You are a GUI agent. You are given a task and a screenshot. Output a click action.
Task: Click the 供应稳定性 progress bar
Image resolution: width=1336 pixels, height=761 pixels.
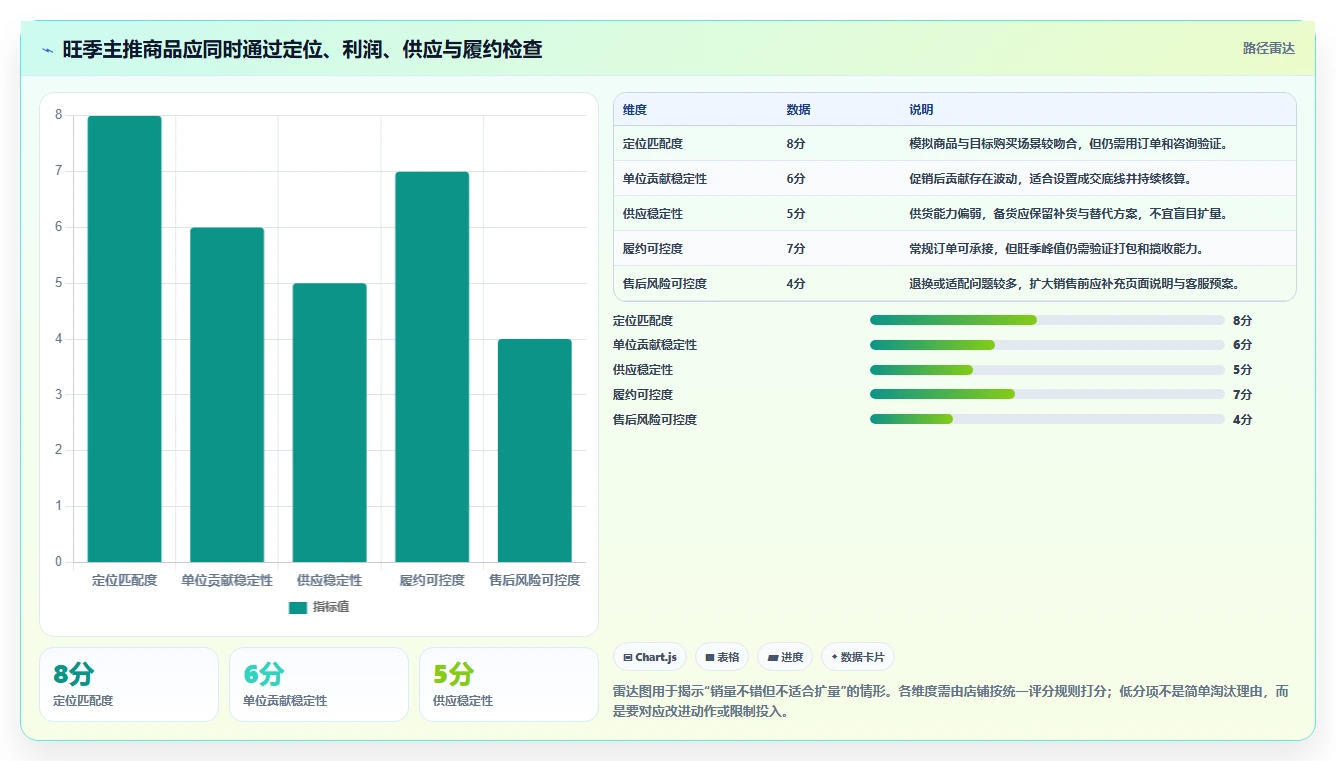pos(1047,370)
